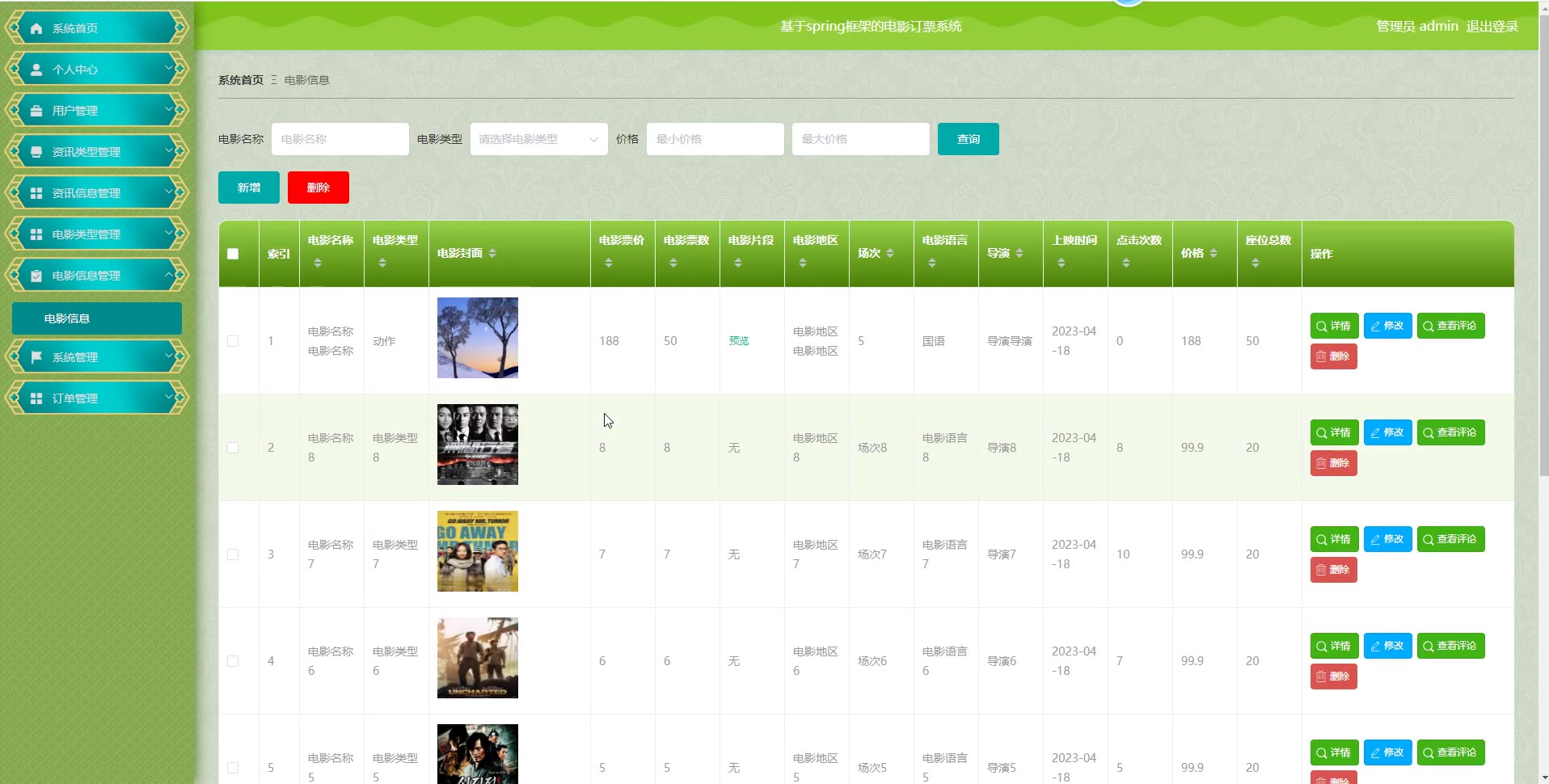Tick the checkbox for row 2
Viewport: 1549px width, 784px height.
[x=233, y=448]
